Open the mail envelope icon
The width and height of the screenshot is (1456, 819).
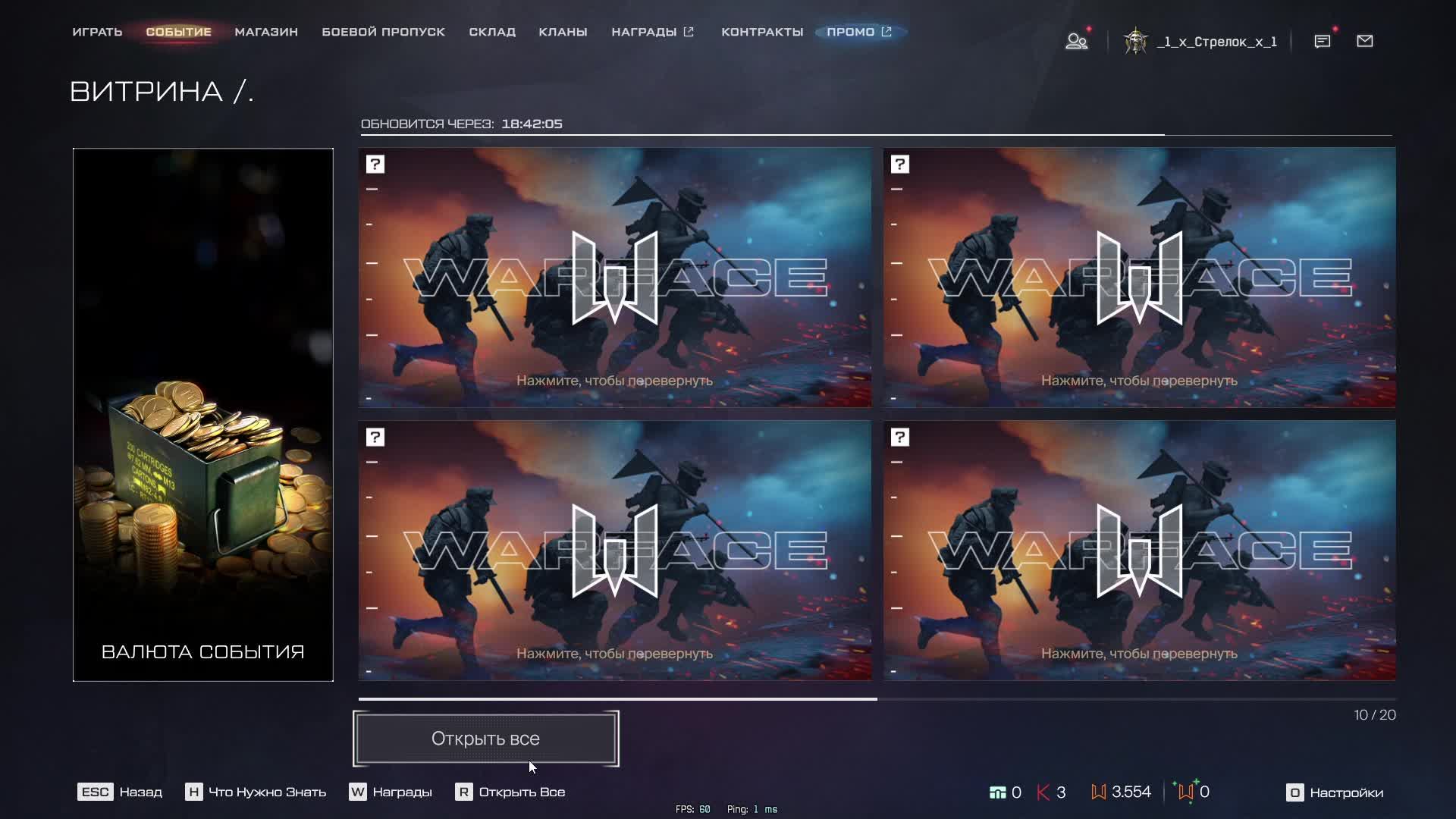click(1364, 41)
